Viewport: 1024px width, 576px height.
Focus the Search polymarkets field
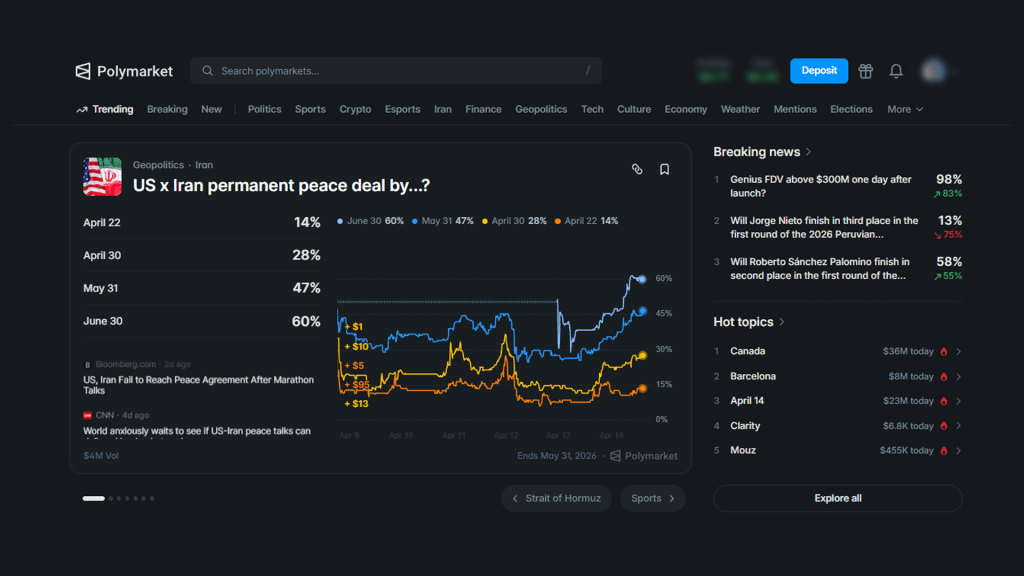click(x=396, y=71)
